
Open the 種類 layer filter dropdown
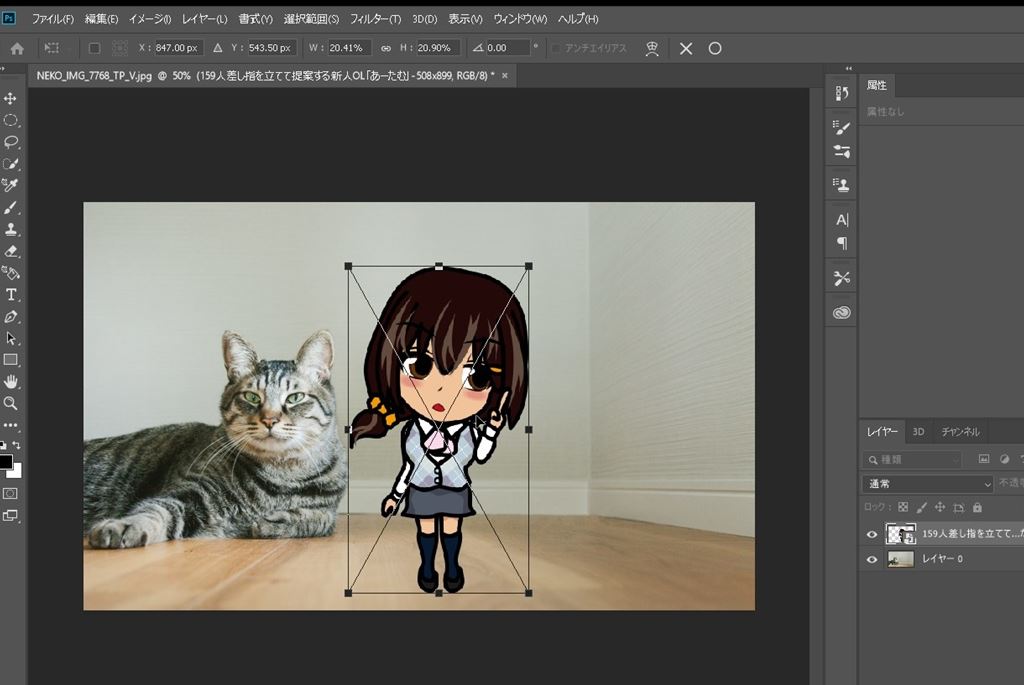(912, 459)
